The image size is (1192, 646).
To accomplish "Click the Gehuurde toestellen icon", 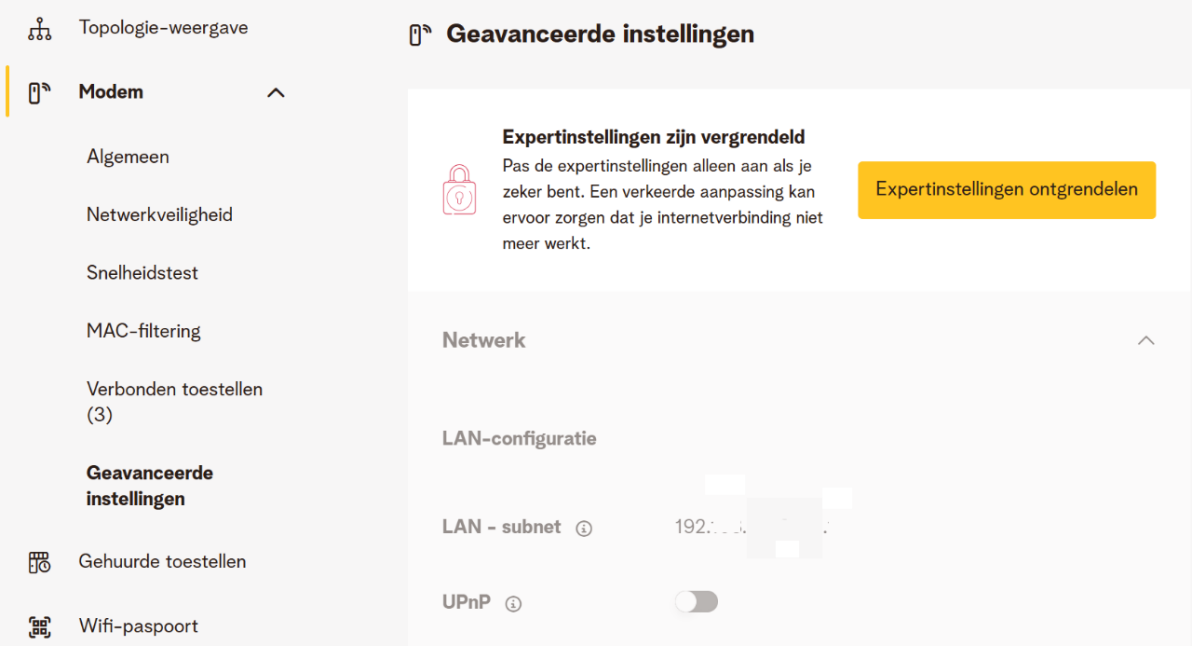I will (39, 562).
